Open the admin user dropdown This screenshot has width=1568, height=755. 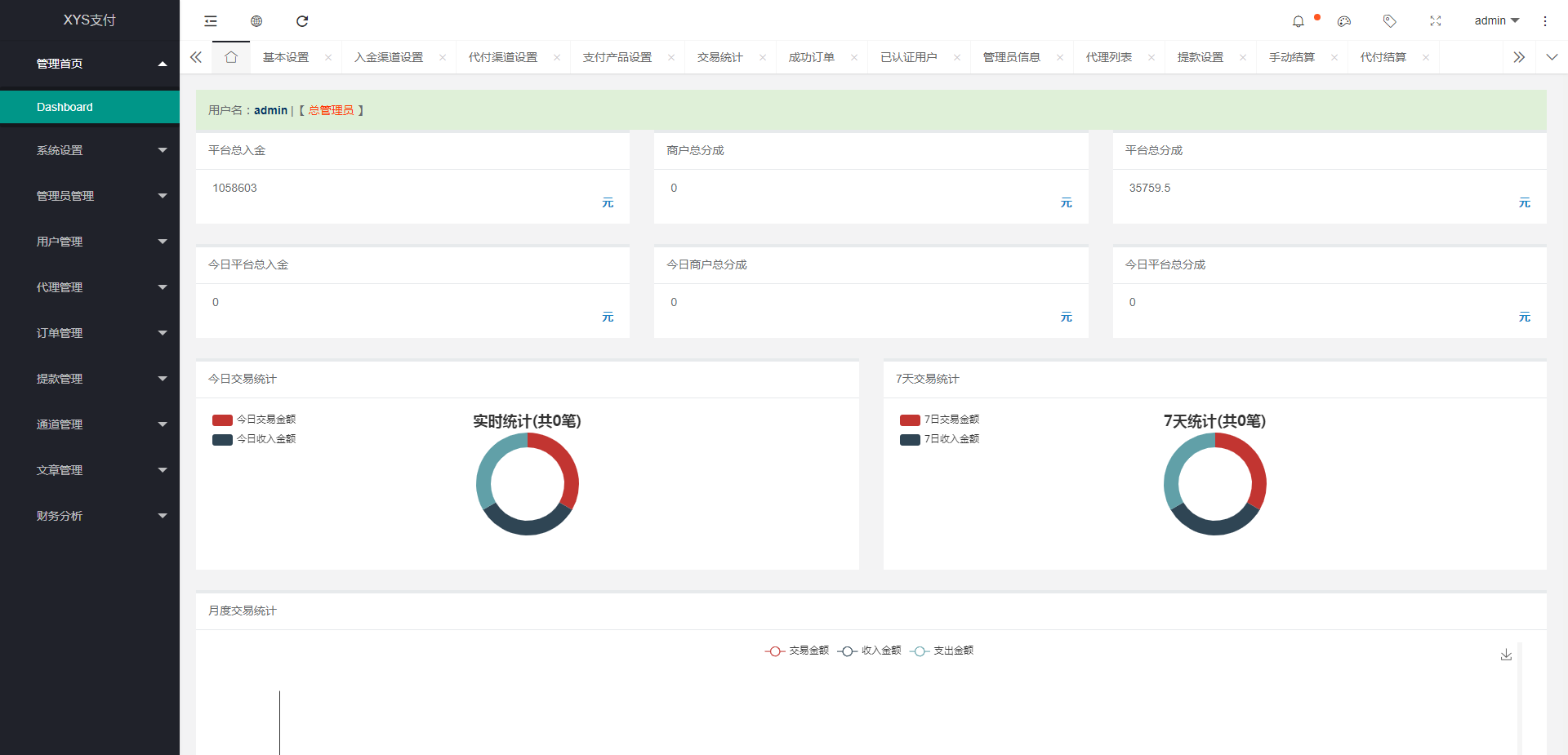pyautogui.click(x=1497, y=21)
